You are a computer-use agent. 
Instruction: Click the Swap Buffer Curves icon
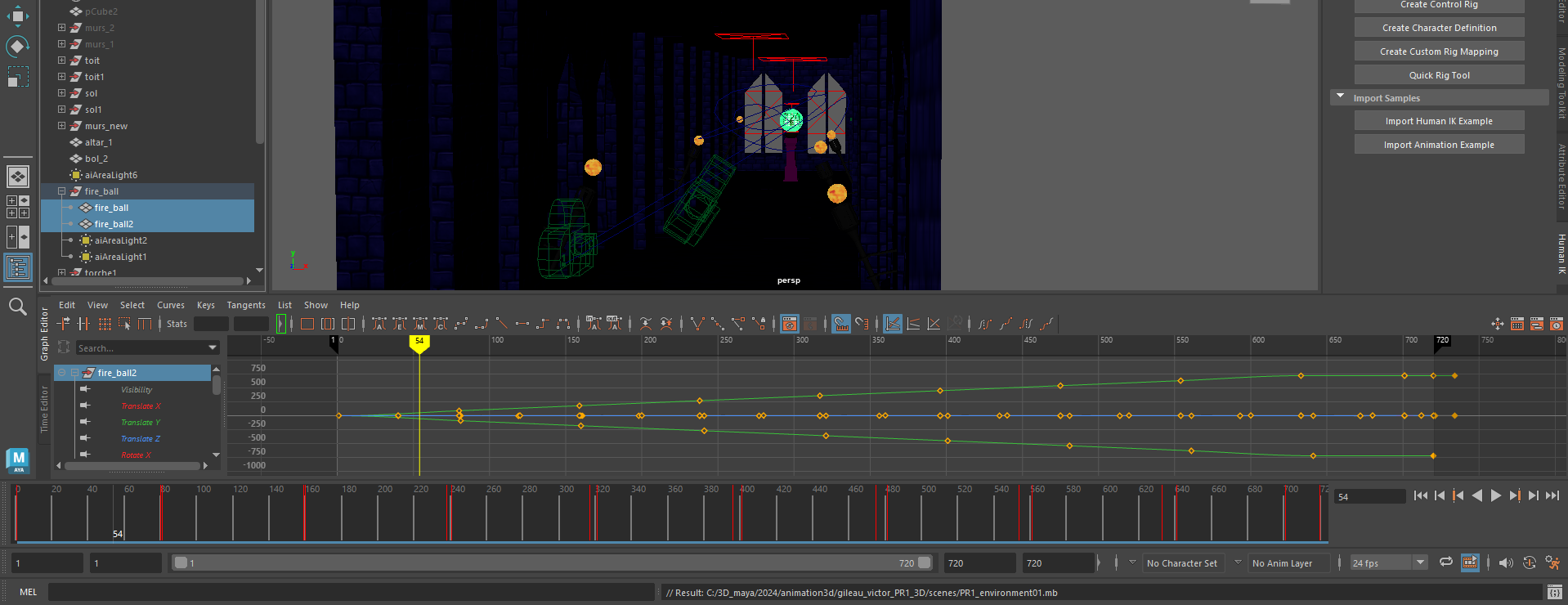[665, 324]
